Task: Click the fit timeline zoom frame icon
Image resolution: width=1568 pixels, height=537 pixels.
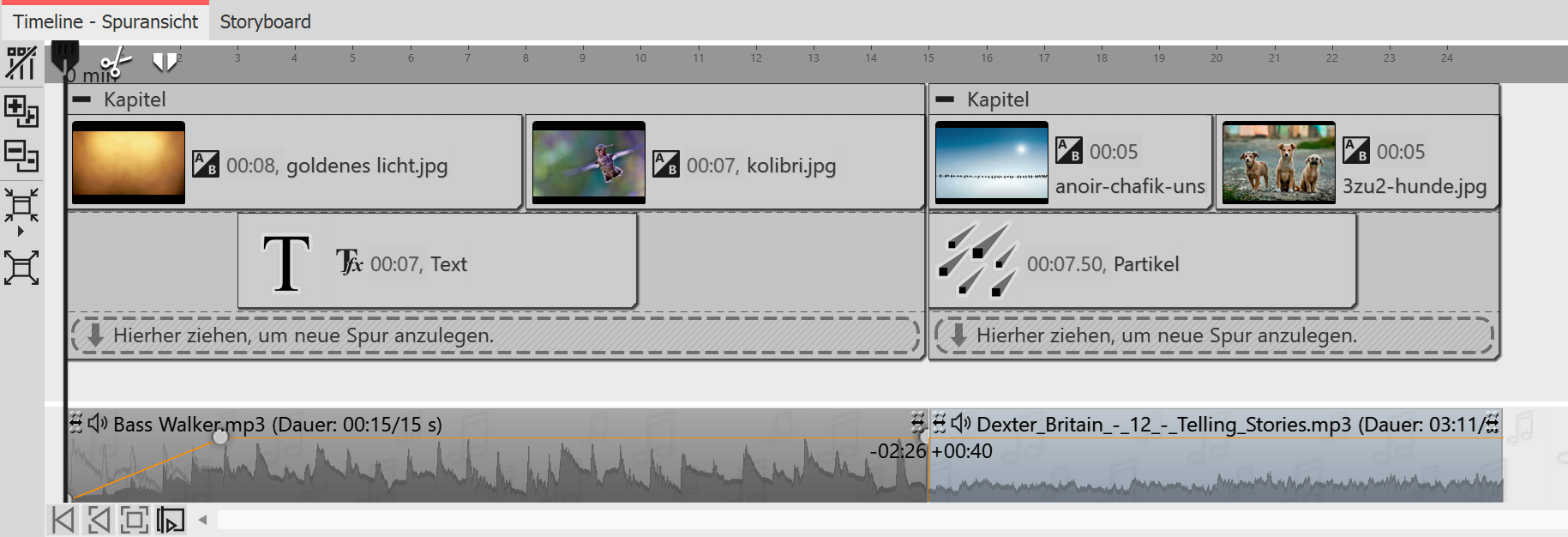Action: (135, 520)
